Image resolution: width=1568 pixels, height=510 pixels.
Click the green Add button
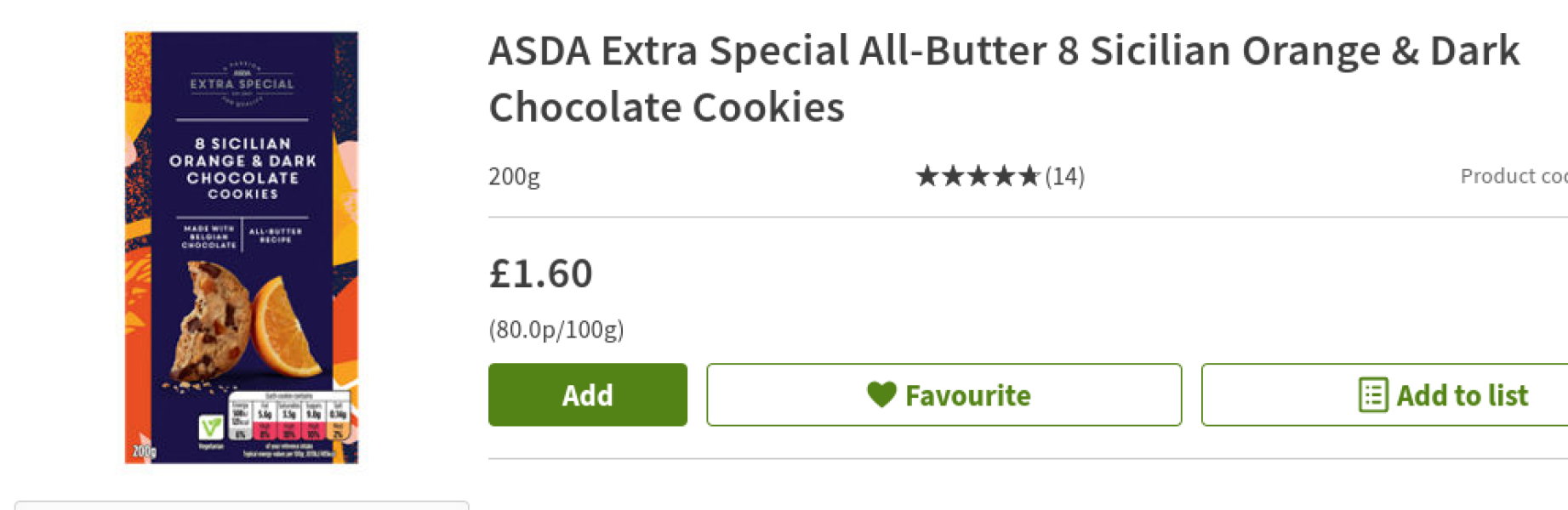(x=587, y=395)
